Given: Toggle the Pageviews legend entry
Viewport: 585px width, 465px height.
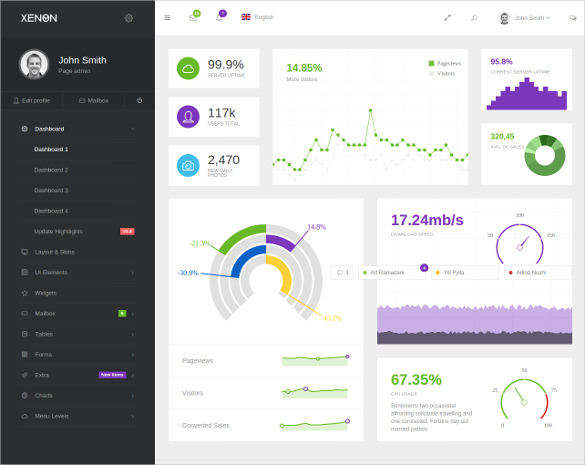Looking at the screenshot, I should click(445, 63).
